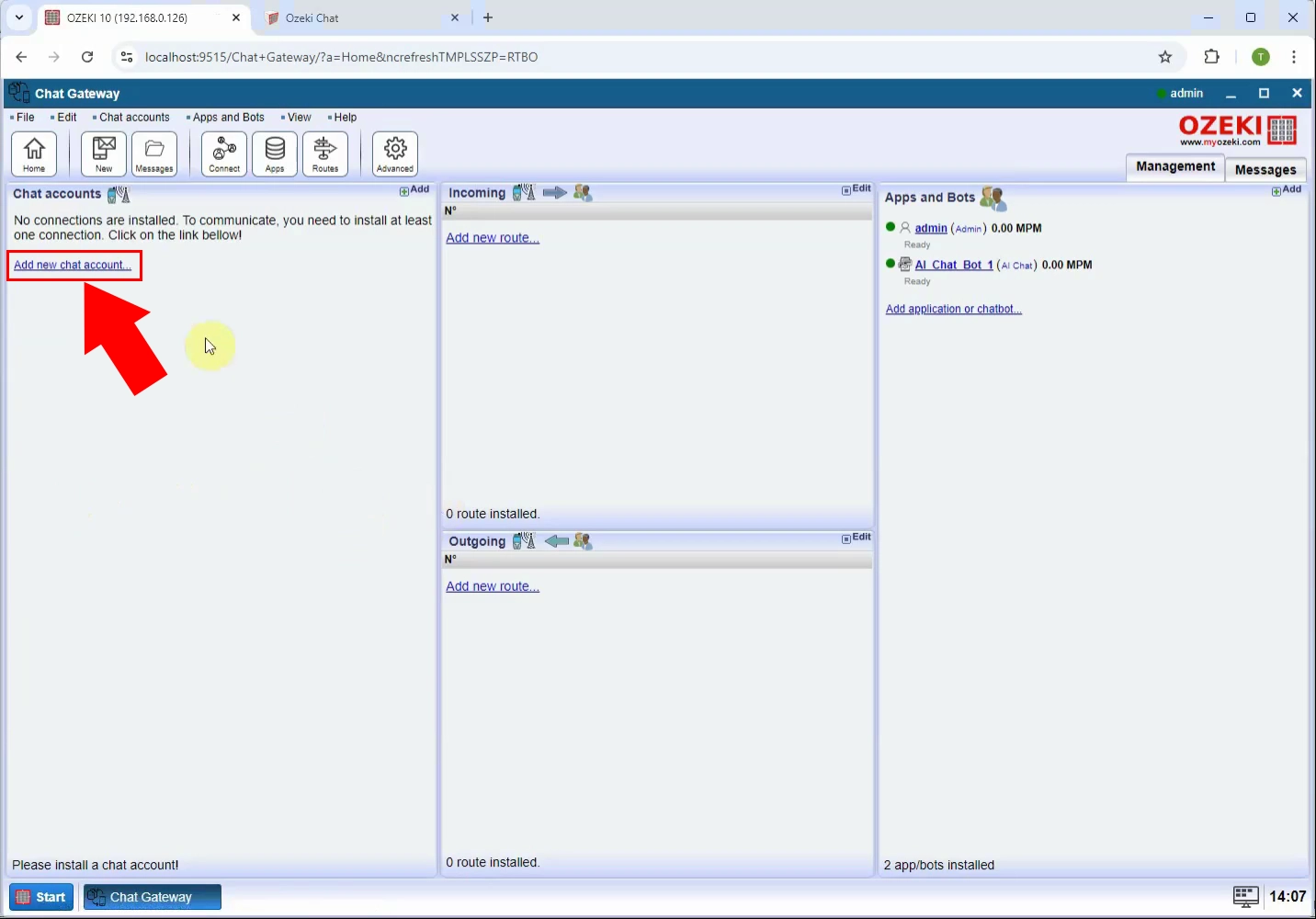Open the Home toolbar icon

[x=34, y=153]
